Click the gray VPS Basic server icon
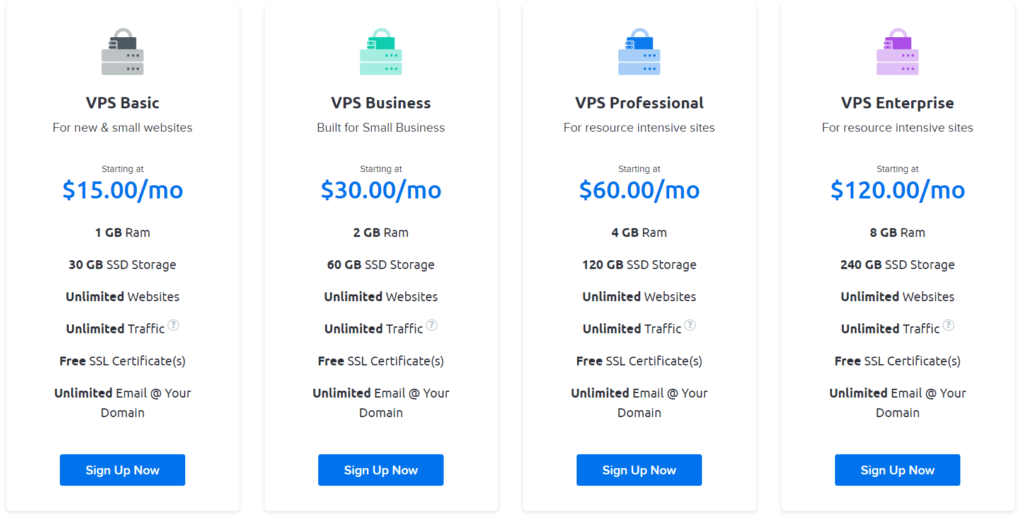 click(x=122, y=52)
